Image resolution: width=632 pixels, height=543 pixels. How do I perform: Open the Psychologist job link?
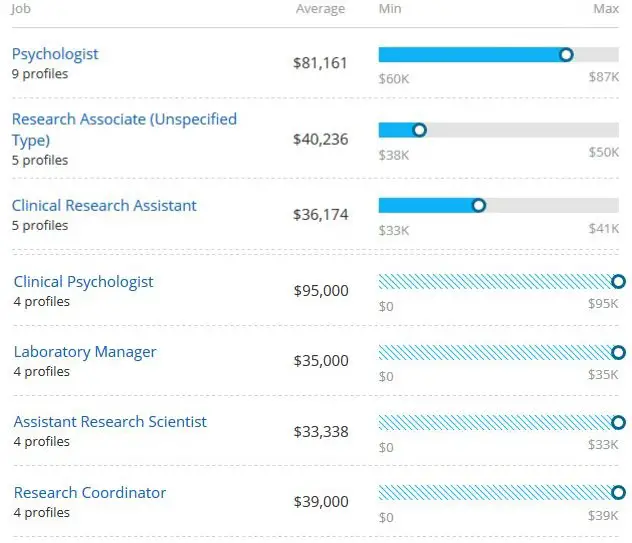pos(55,54)
